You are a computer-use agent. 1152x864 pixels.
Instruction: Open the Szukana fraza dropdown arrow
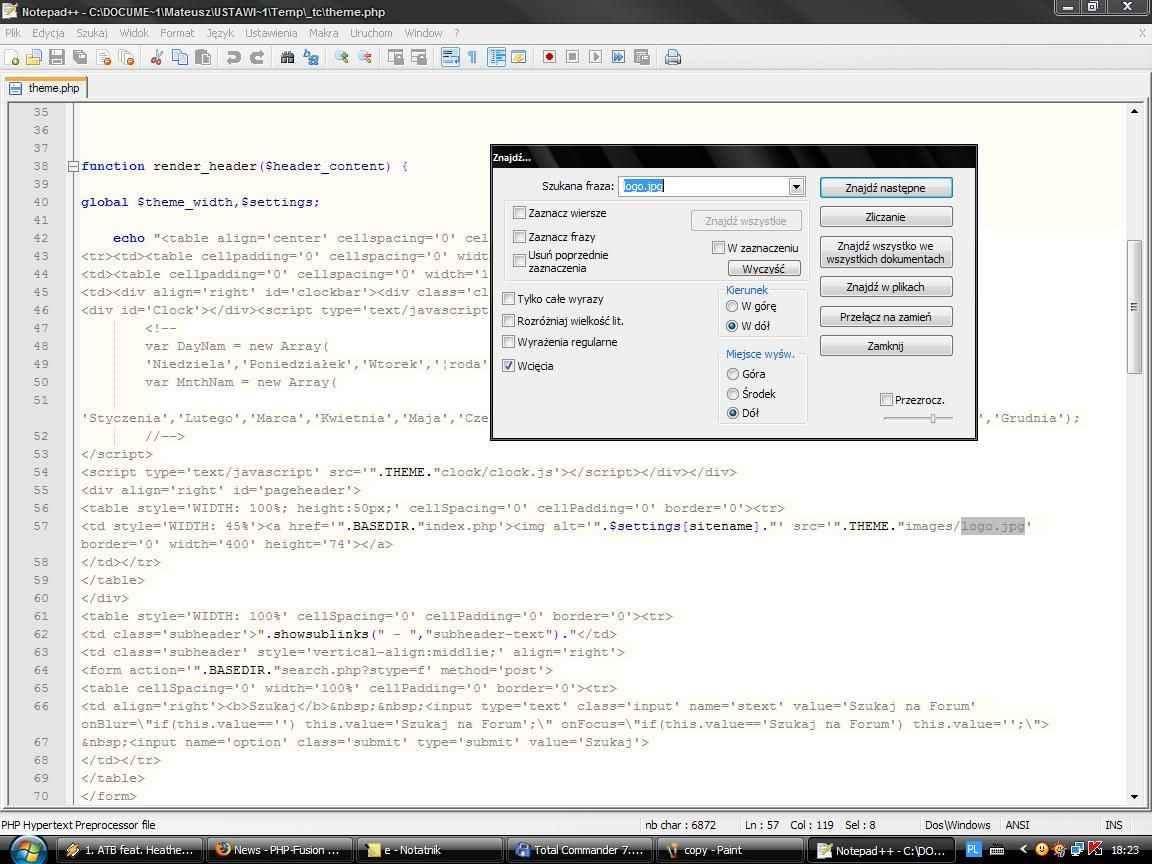796,187
